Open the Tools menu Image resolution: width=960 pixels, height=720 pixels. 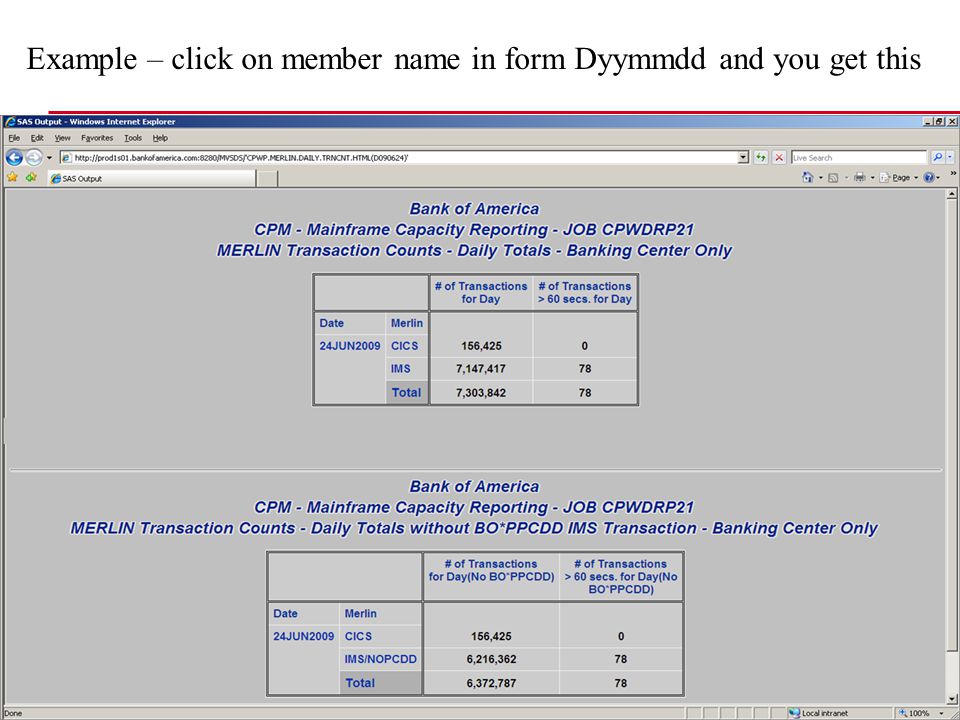[x=133, y=138]
